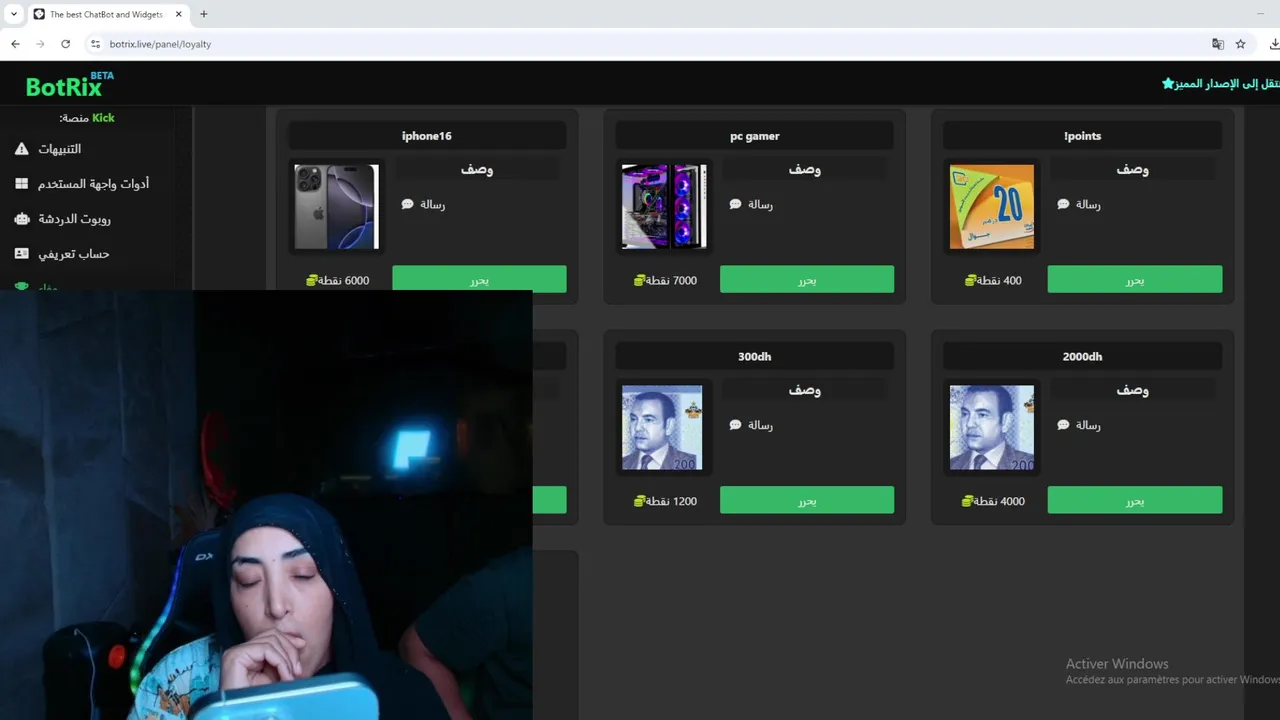Click وصف description field in pc gamer card
1280x720 pixels.
805,170
